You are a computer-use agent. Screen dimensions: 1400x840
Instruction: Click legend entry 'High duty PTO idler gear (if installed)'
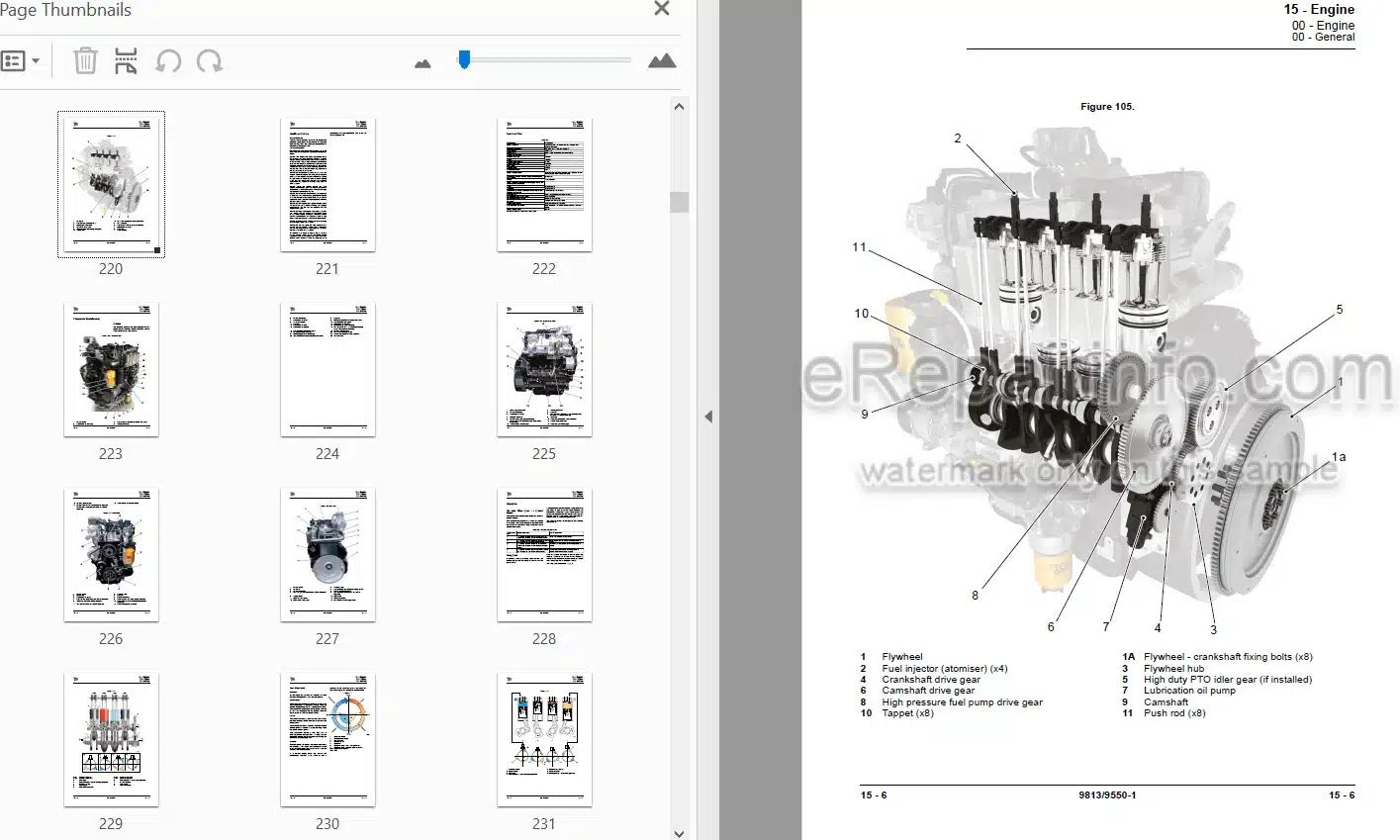point(1228,680)
